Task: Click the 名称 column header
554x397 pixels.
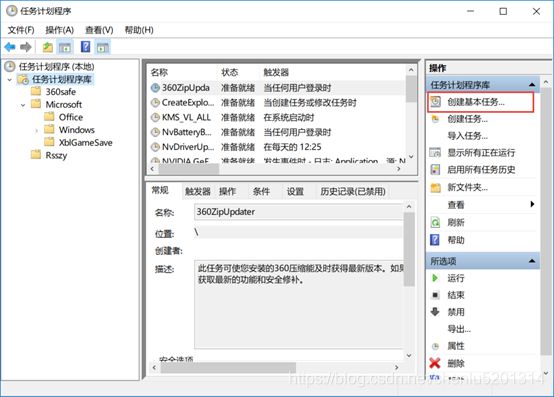Action: [x=159, y=72]
